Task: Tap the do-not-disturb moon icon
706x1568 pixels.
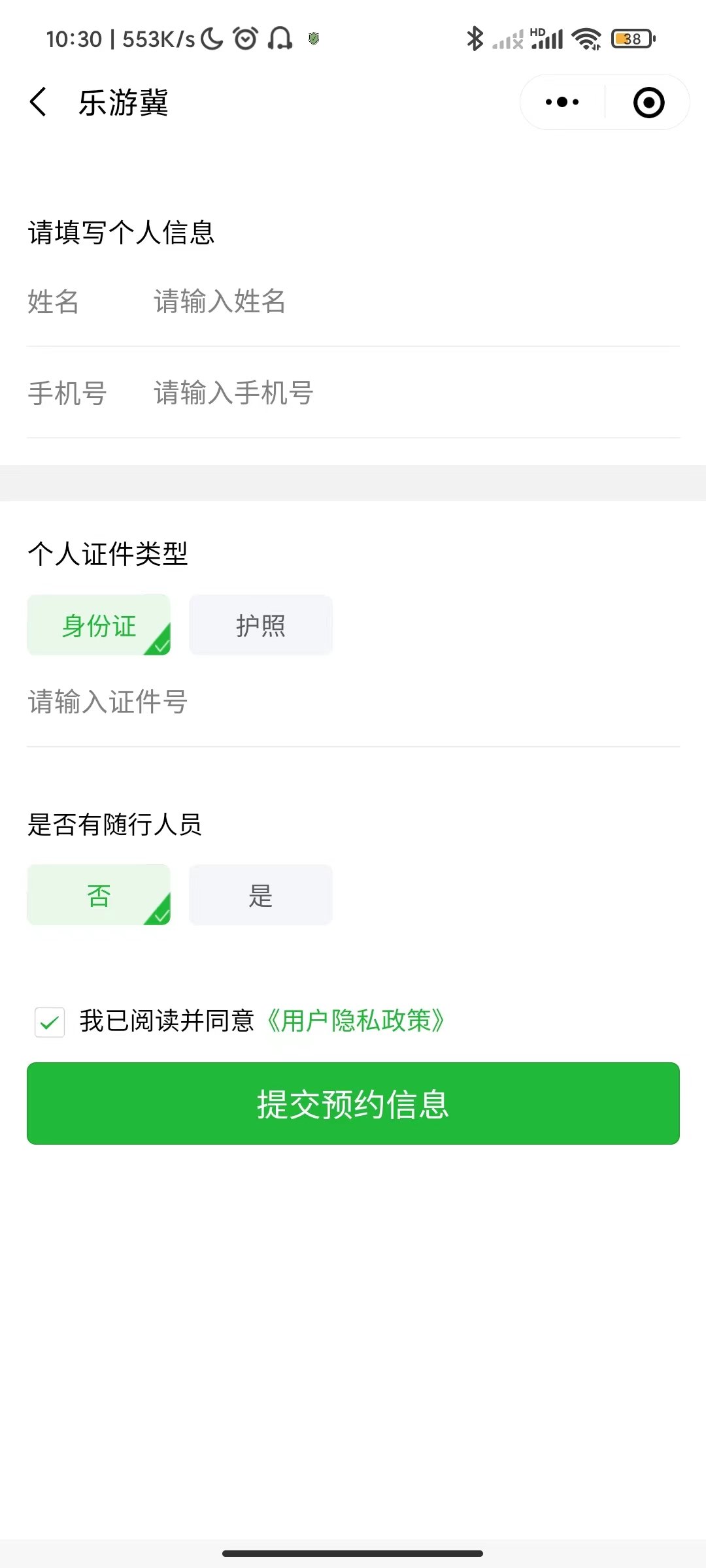Action: click(212, 39)
